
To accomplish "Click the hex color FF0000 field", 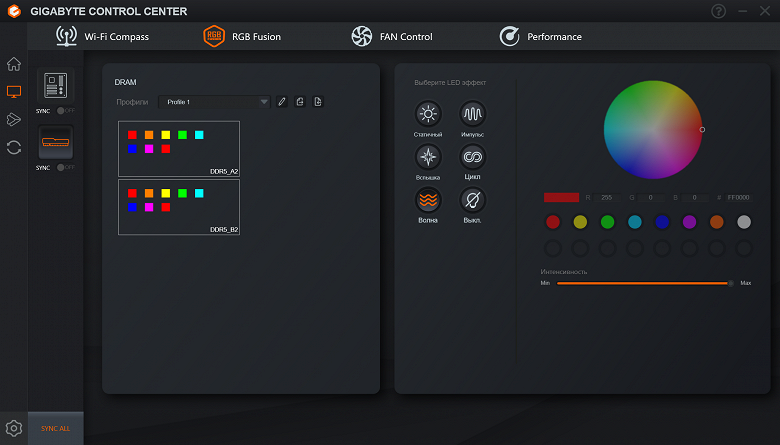I will 738,197.
